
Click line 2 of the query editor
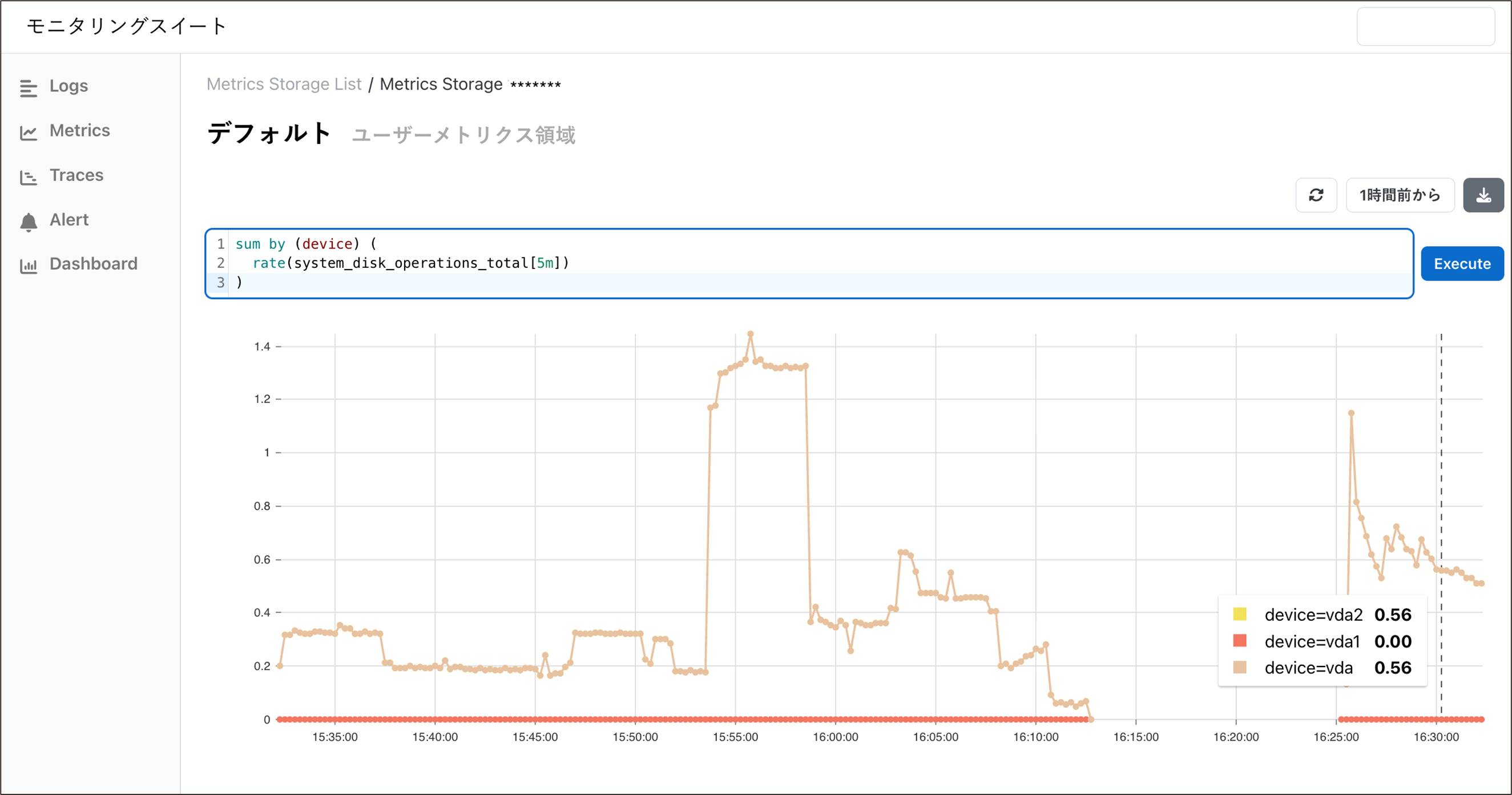[x=411, y=263]
